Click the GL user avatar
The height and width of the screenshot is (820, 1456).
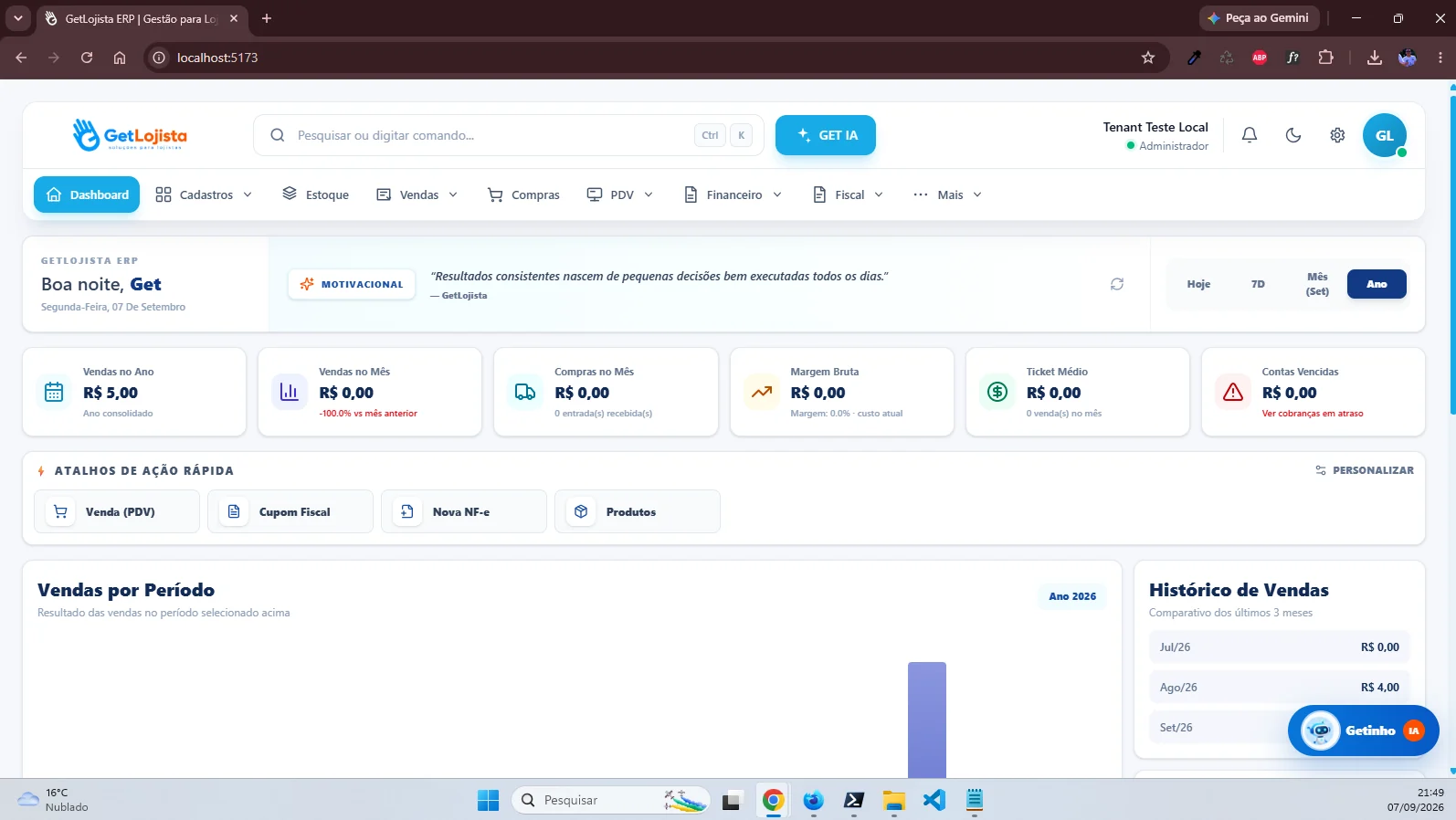[1385, 135]
